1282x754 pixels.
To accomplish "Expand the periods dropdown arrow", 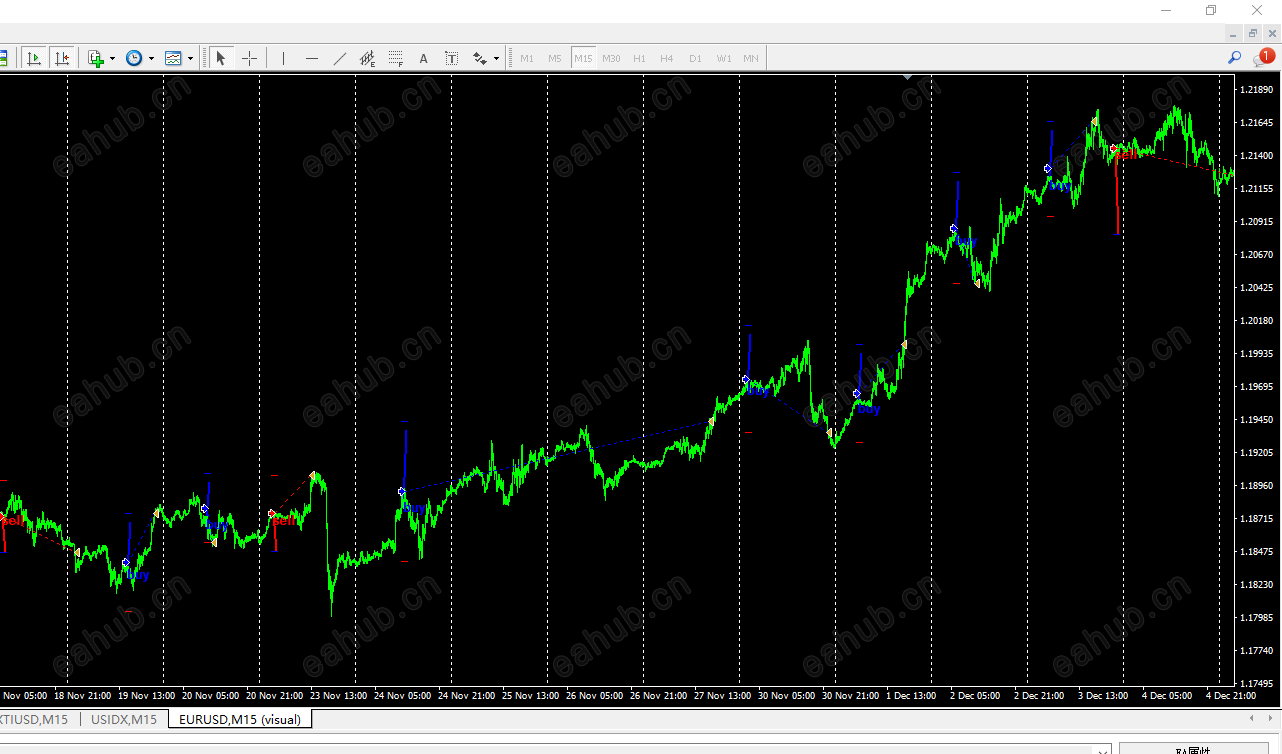I will [151, 58].
